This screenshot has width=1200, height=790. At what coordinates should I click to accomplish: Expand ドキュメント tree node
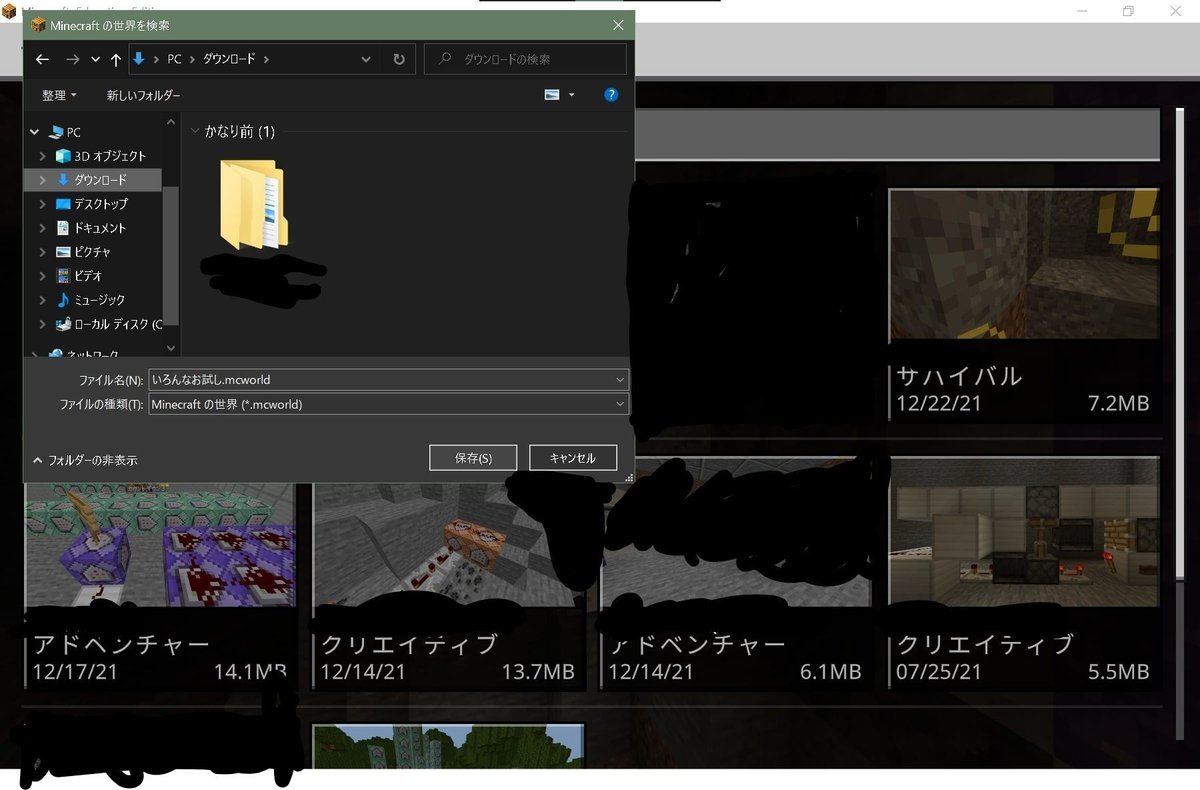click(42, 228)
